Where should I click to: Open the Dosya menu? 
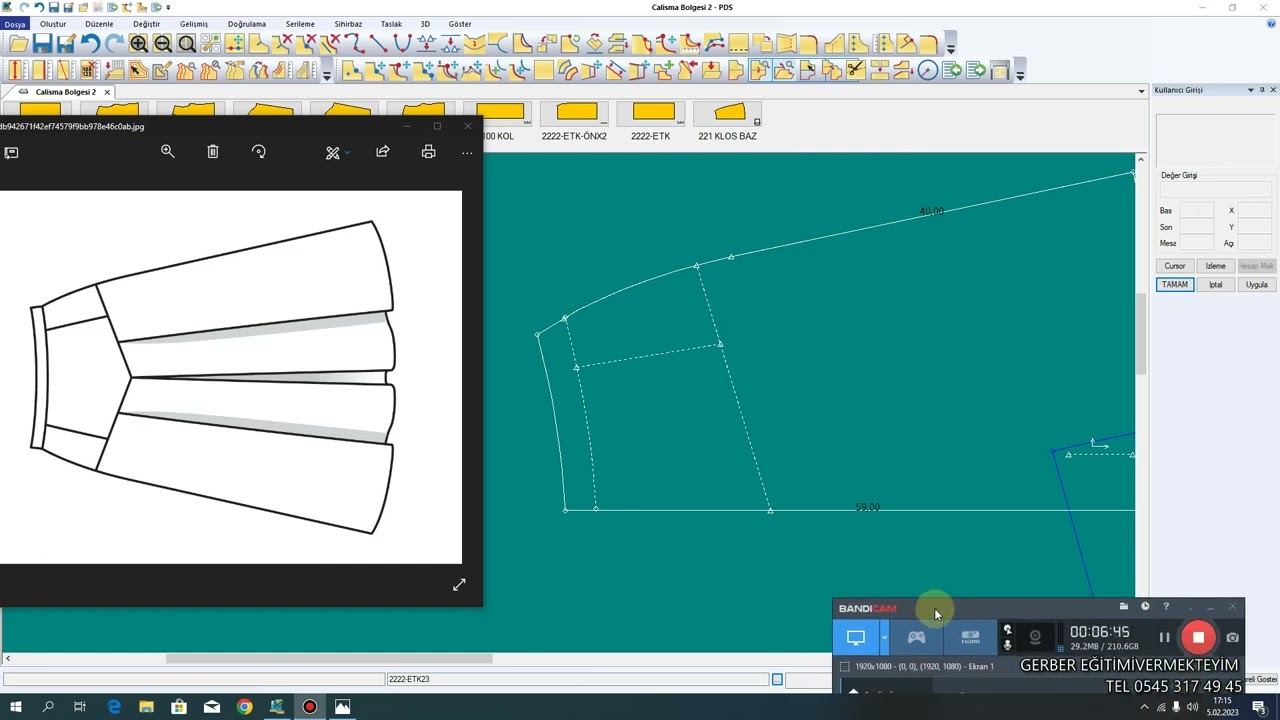(x=15, y=24)
